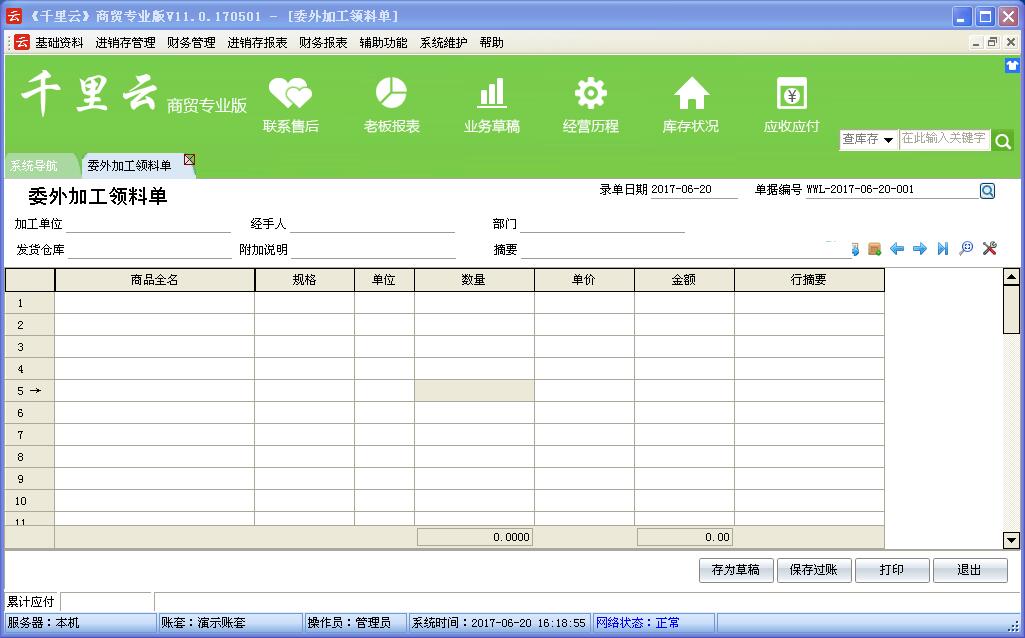Open 应收应付 yen icon
The image size is (1025, 638).
pos(791,94)
